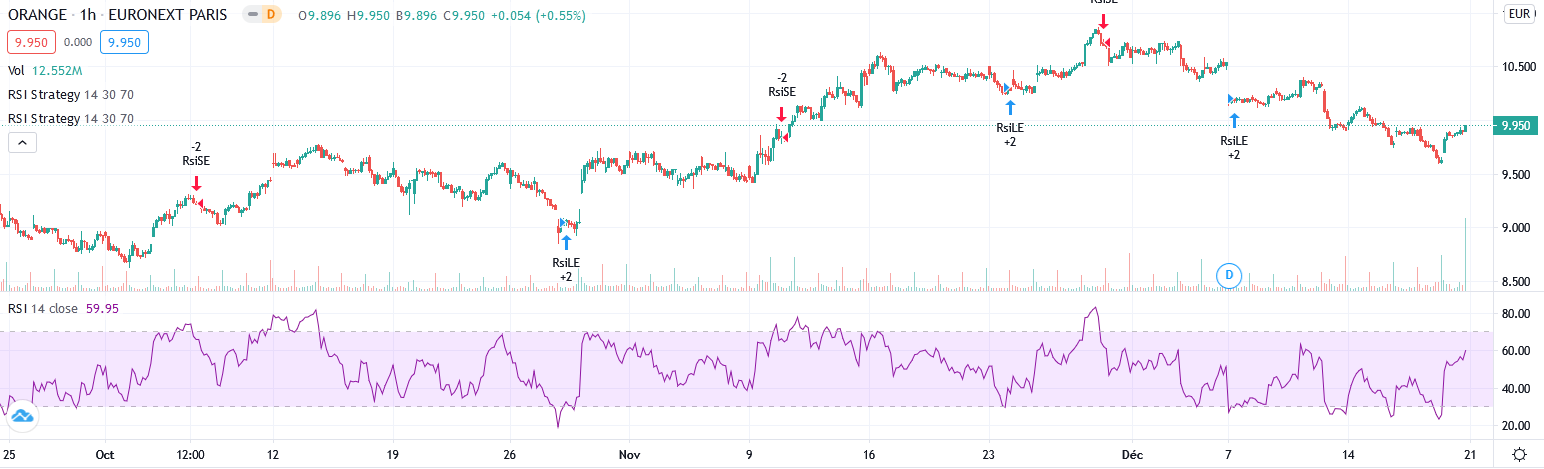Toggle the grey market status pill
Viewport: 1544px width, 469px height.
[259, 16]
